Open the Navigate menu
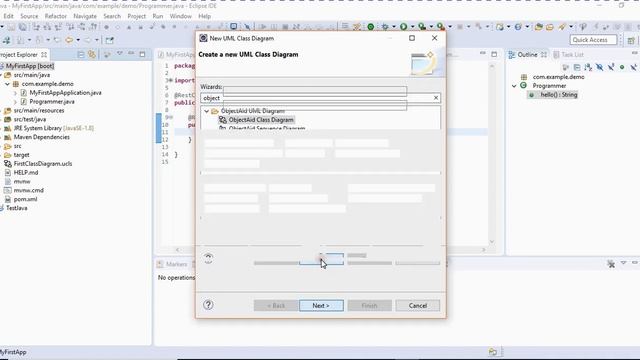Image resolution: width=640 pixels, height=360 pixels. click(x=85, y=16)
